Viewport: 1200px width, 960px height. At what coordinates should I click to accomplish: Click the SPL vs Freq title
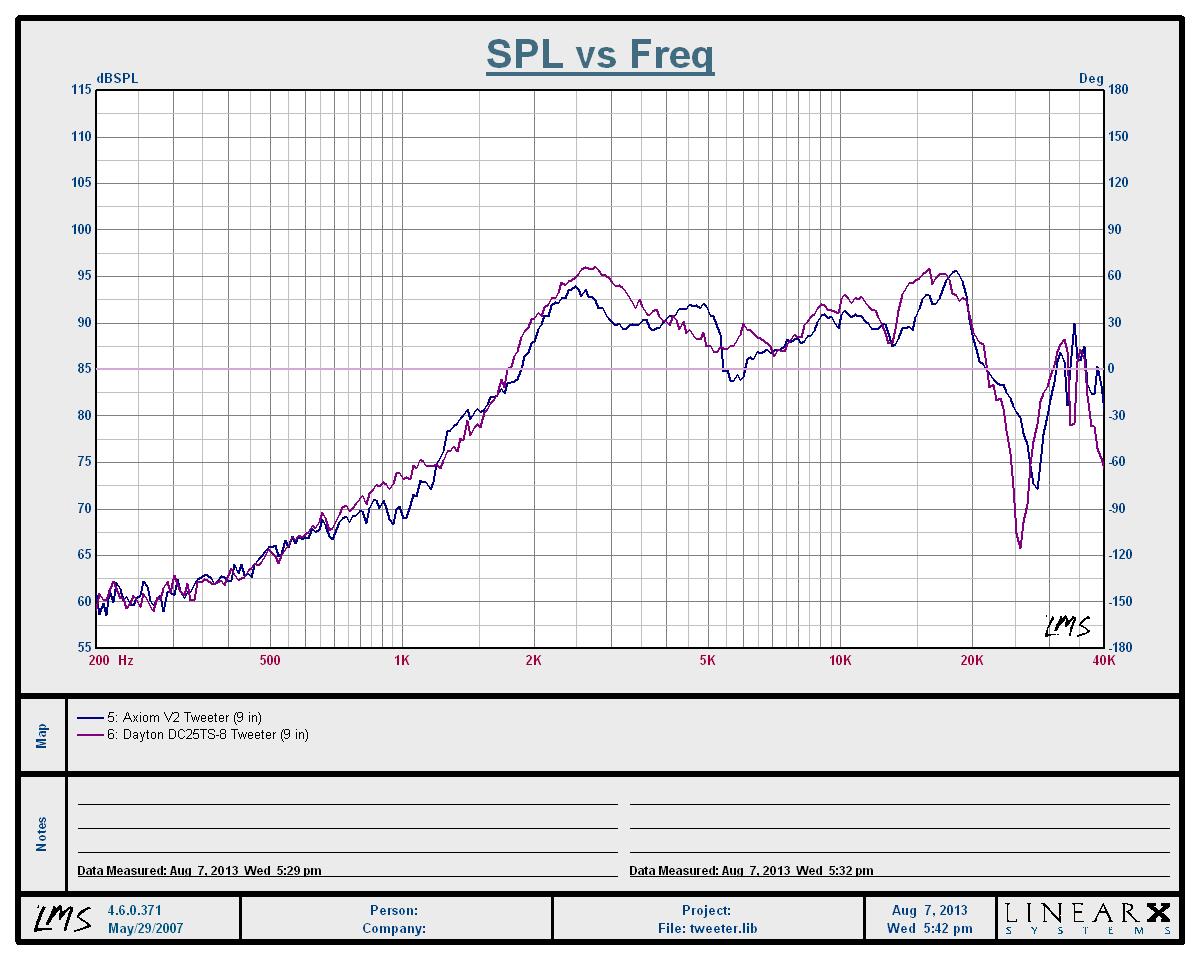click(x=600, y=54)
